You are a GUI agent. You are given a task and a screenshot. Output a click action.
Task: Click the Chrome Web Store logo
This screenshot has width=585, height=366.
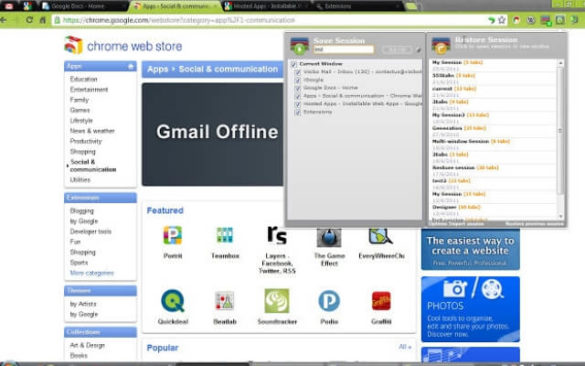(x=123, y=46)
